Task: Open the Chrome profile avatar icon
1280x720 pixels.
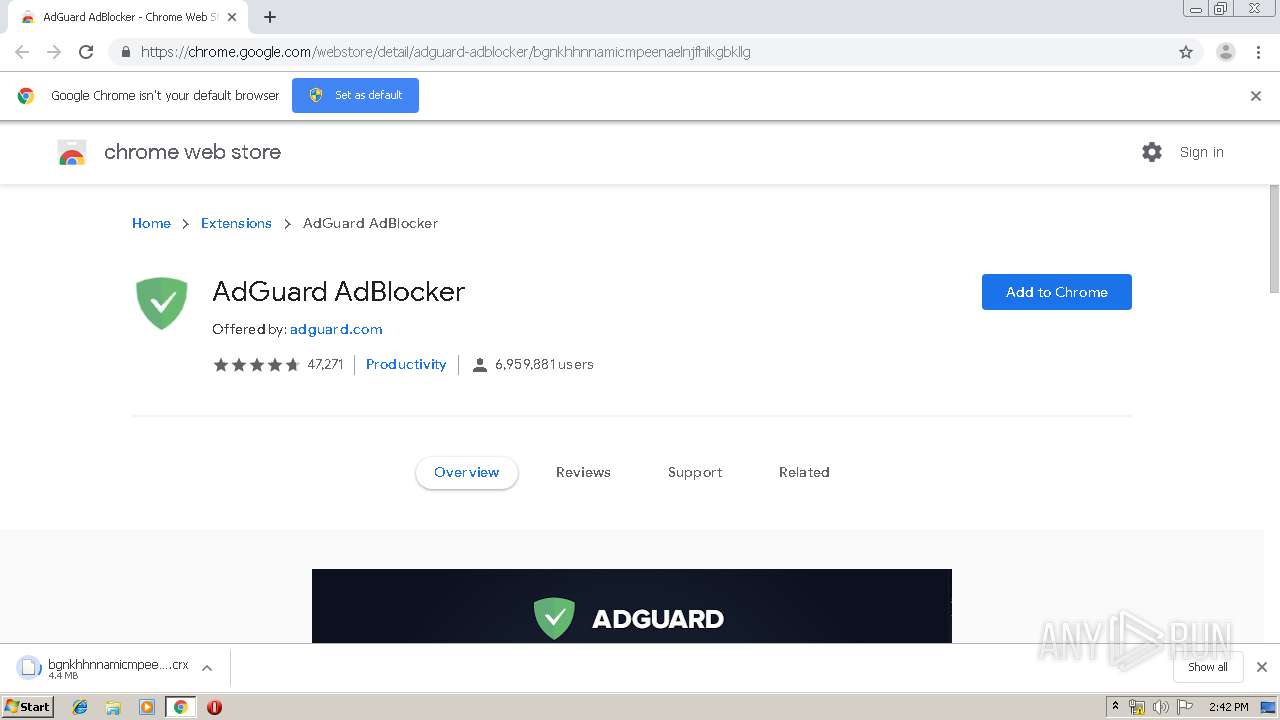Action: pyautogui.click(x=1225, y=52)
